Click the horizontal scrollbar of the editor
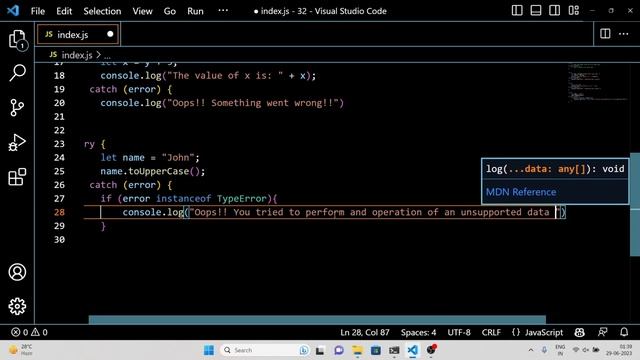 pyautogui.click(x=317, y=320)
